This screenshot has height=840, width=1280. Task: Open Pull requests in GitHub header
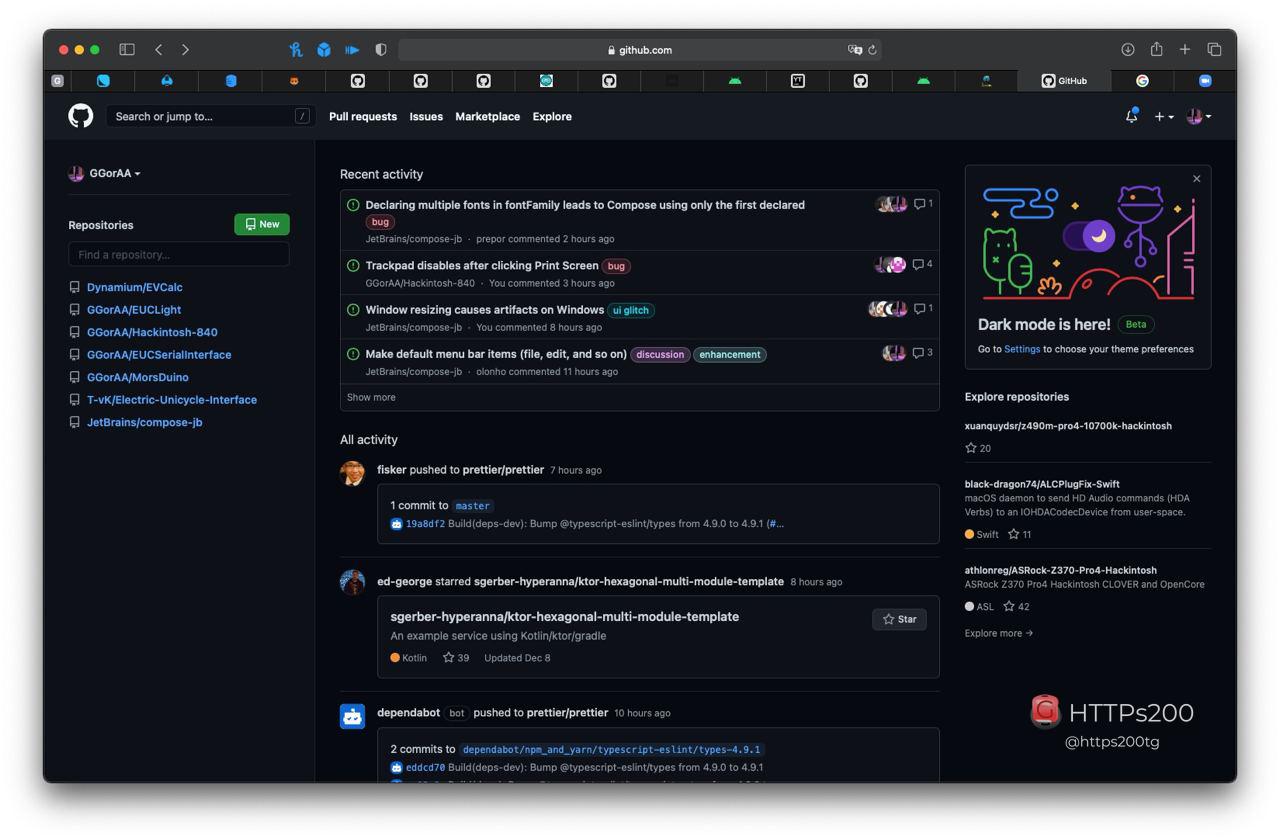point(363,116)
